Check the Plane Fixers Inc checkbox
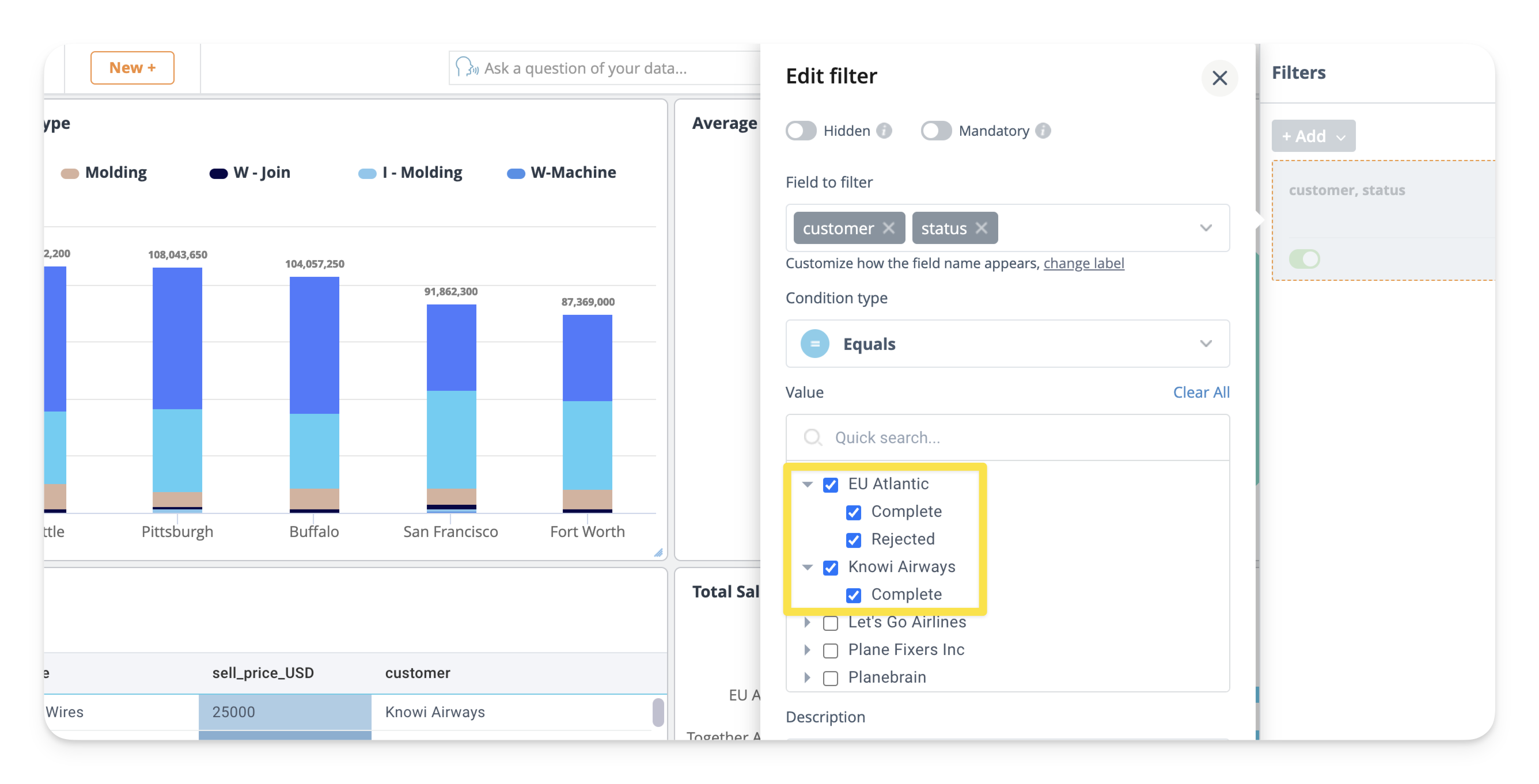The image size is (1539, 784). click(x=831, y=650)
